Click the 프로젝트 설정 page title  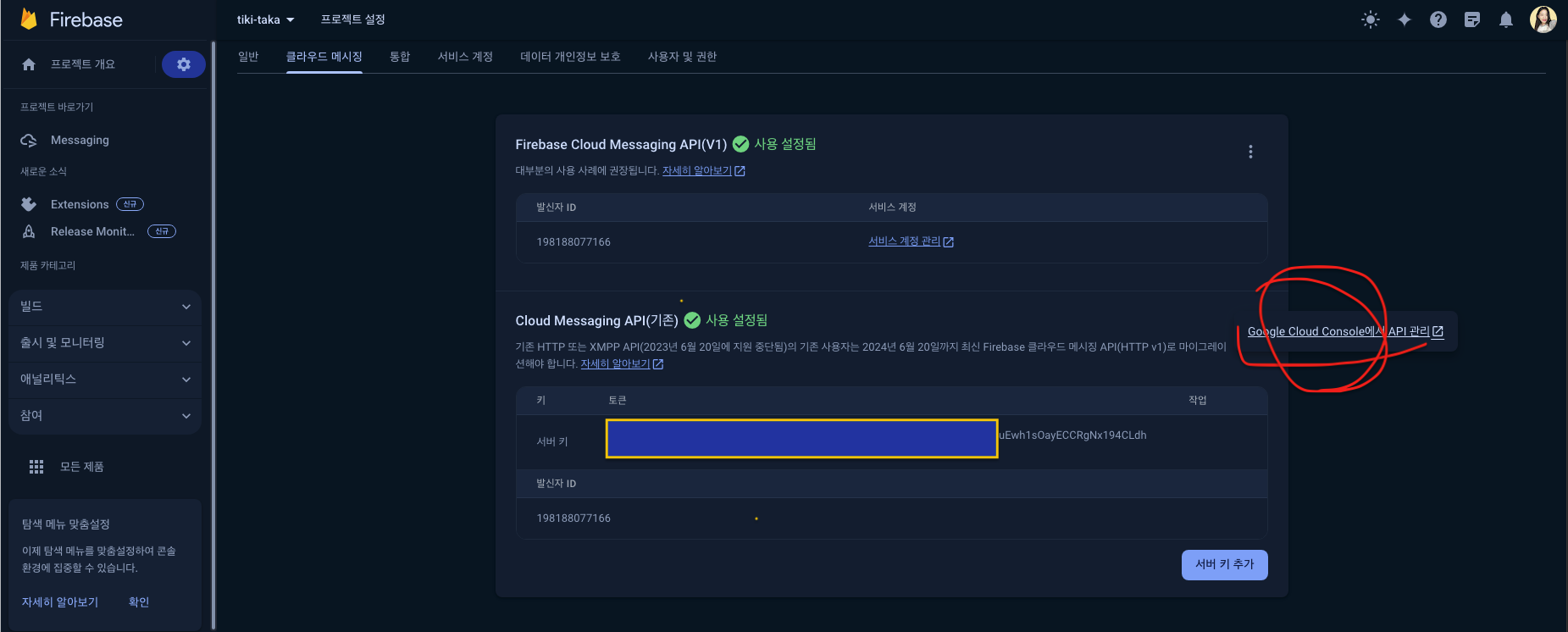coord(353,19)
